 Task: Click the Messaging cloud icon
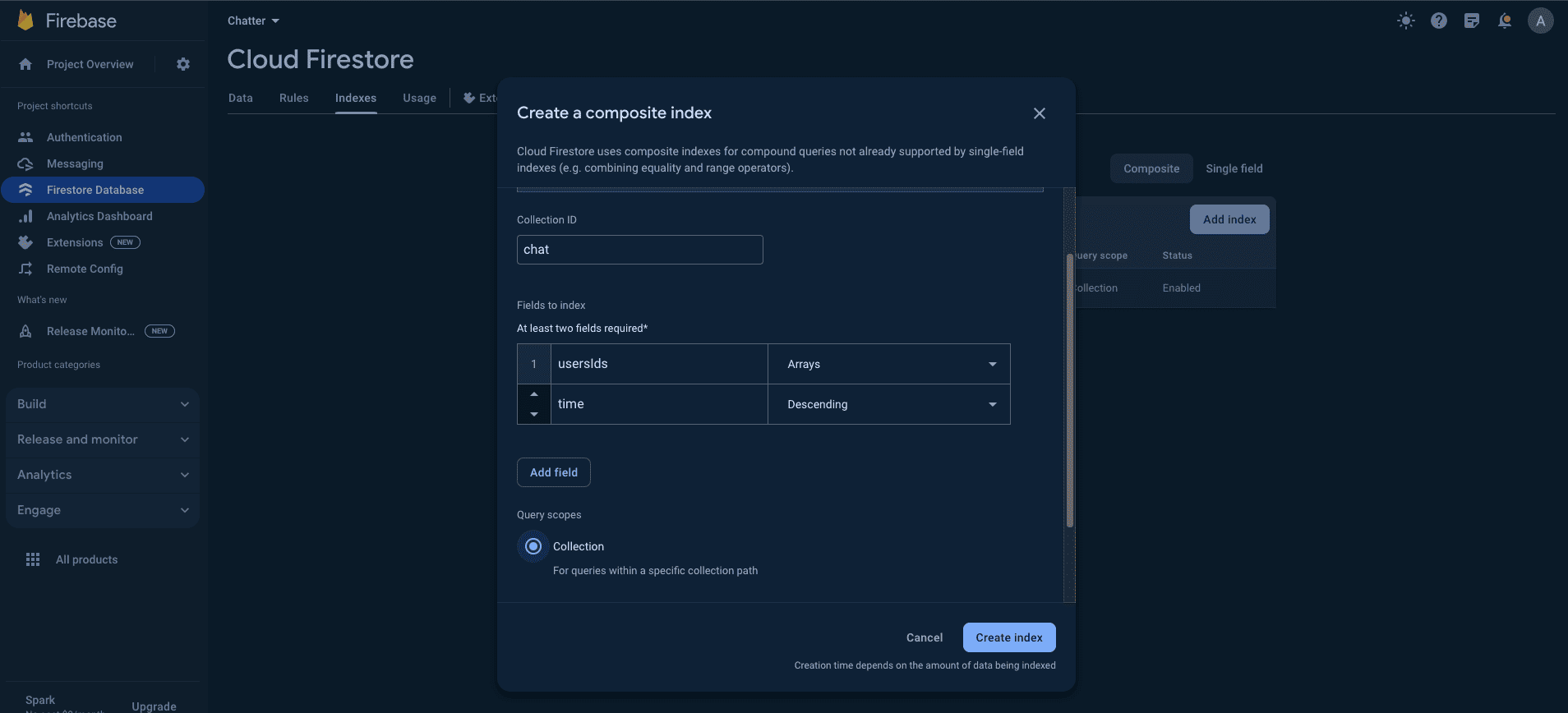(25, 163)
